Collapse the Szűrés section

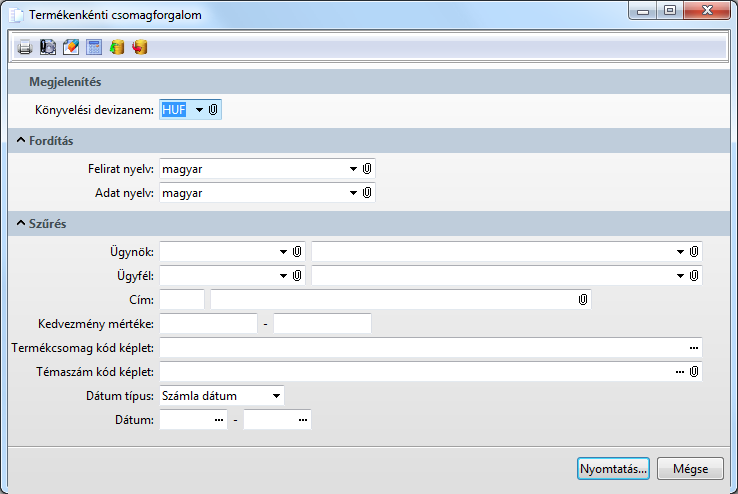coord(21,223)
